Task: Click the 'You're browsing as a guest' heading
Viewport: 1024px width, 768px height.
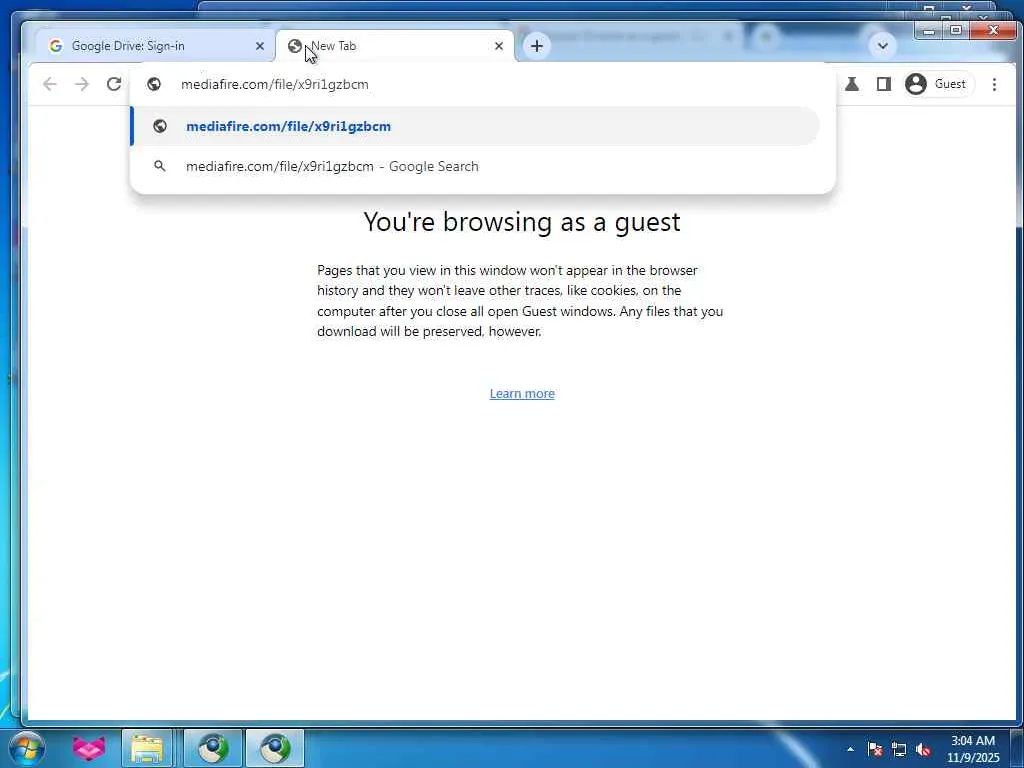Action: tap(522, 222)
